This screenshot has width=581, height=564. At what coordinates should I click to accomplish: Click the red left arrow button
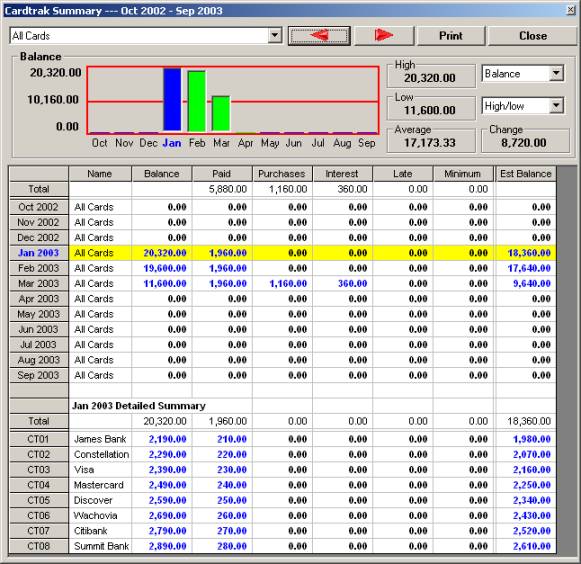[x=319, y=36]
